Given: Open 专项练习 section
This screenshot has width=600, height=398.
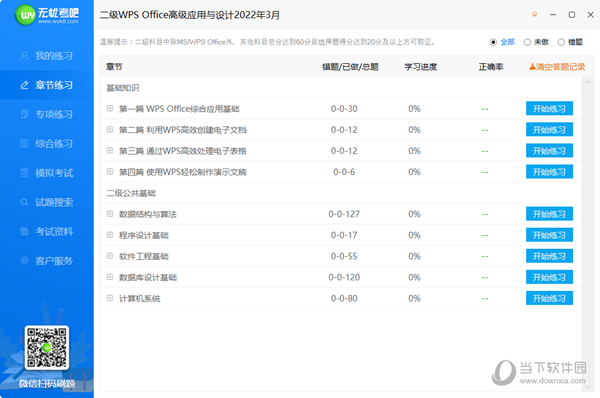Looking at the screenshot, I should 47,114.
